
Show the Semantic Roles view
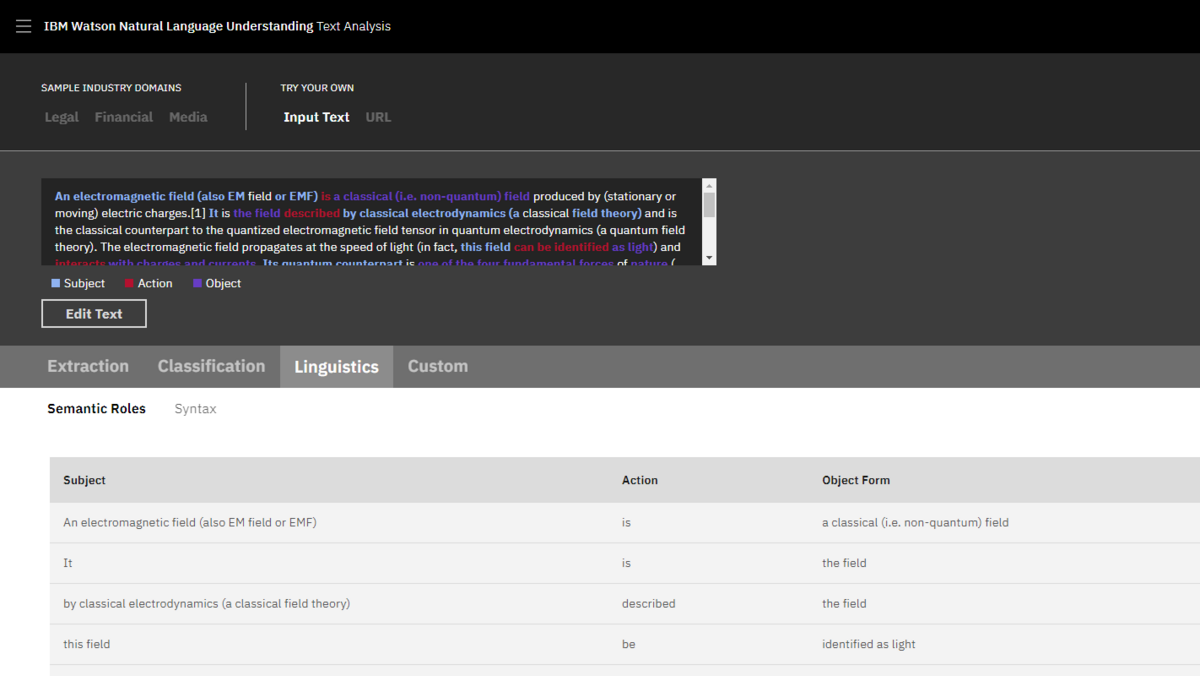coord(96,409)
